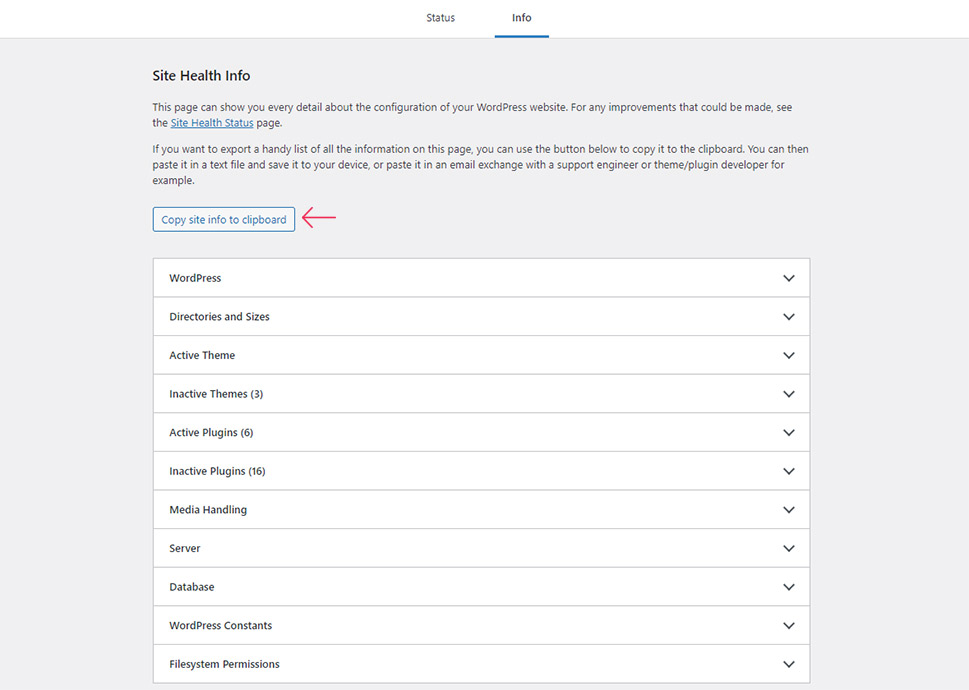Open the Active Theme section title
This screenshot has height=690, width=969.
click(x=202, y=355)
